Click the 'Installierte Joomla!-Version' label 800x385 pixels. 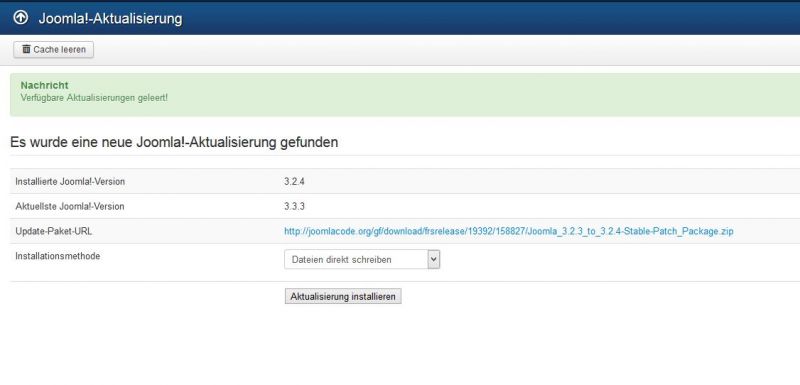tap(70, 182)
